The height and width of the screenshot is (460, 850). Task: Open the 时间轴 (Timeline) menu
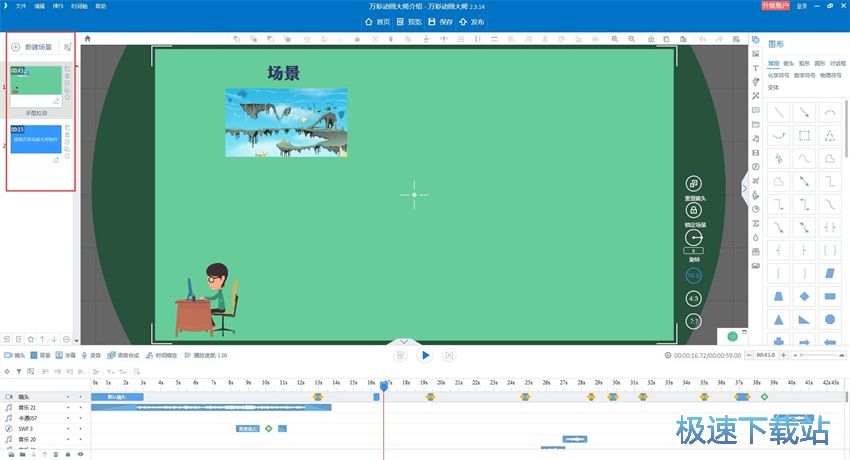pyautogui.click(x=79, y=6)
